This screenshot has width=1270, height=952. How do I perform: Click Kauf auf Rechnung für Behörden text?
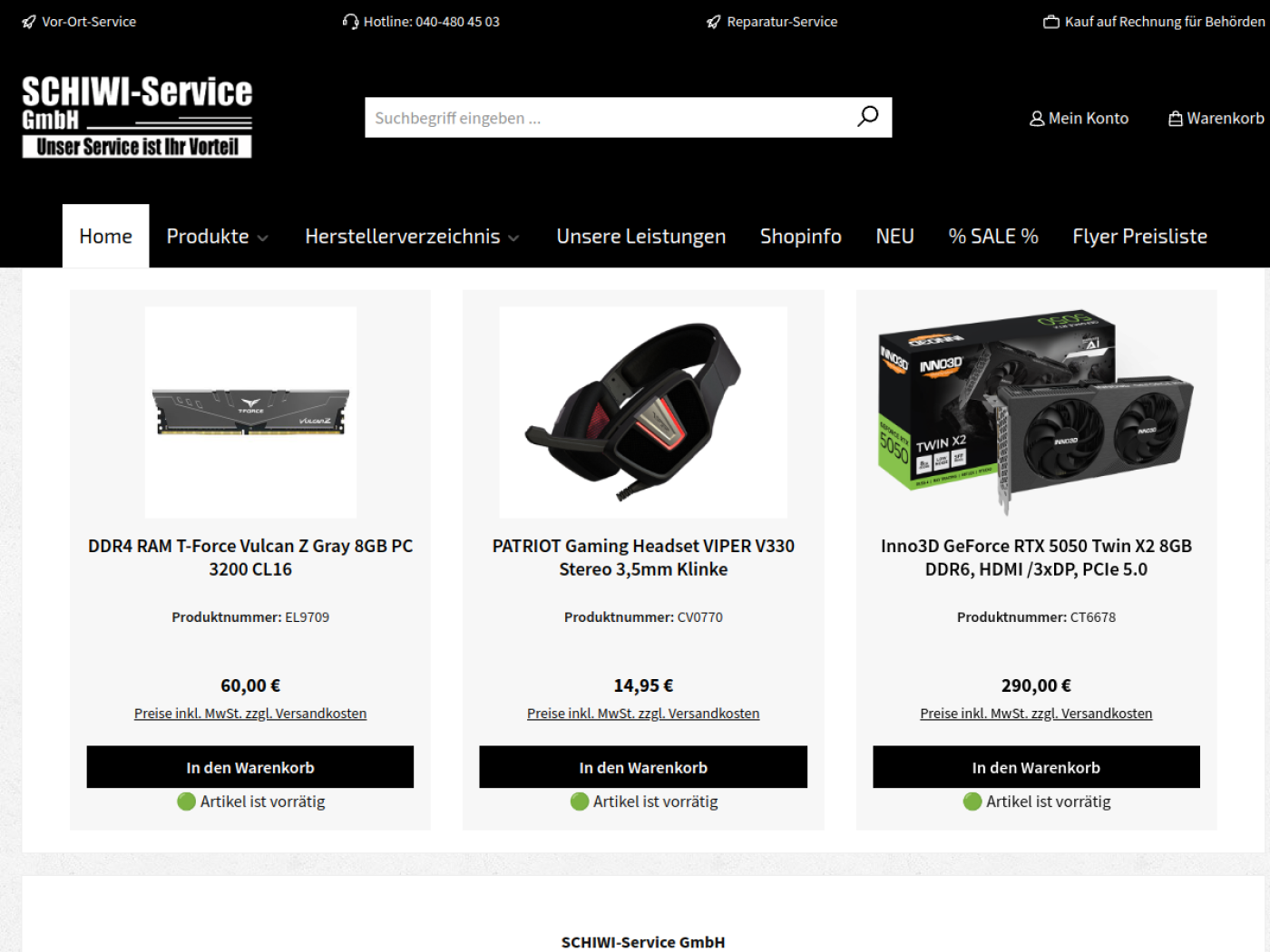1165,22
